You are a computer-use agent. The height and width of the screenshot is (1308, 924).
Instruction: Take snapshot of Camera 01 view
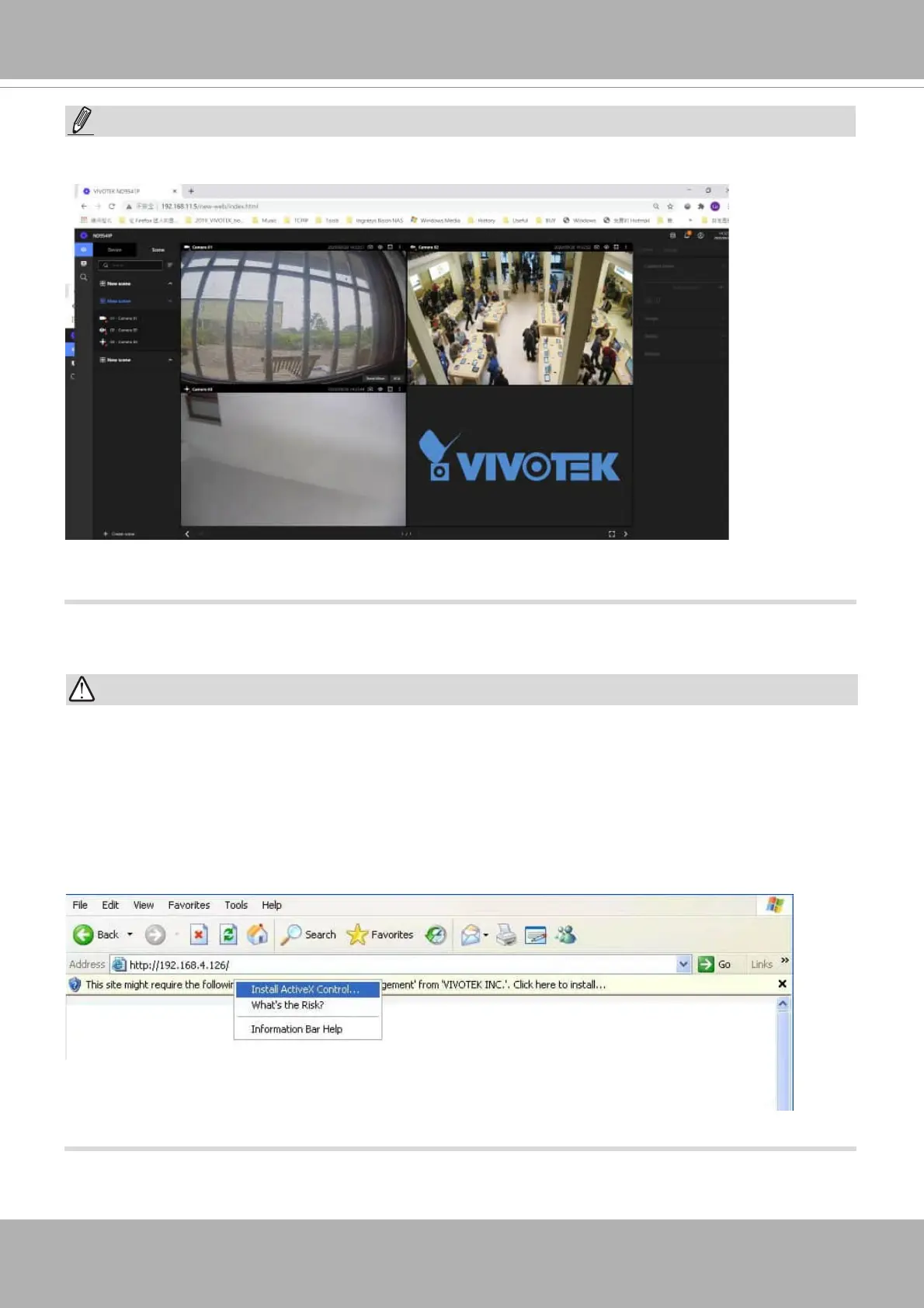(370, 247)
